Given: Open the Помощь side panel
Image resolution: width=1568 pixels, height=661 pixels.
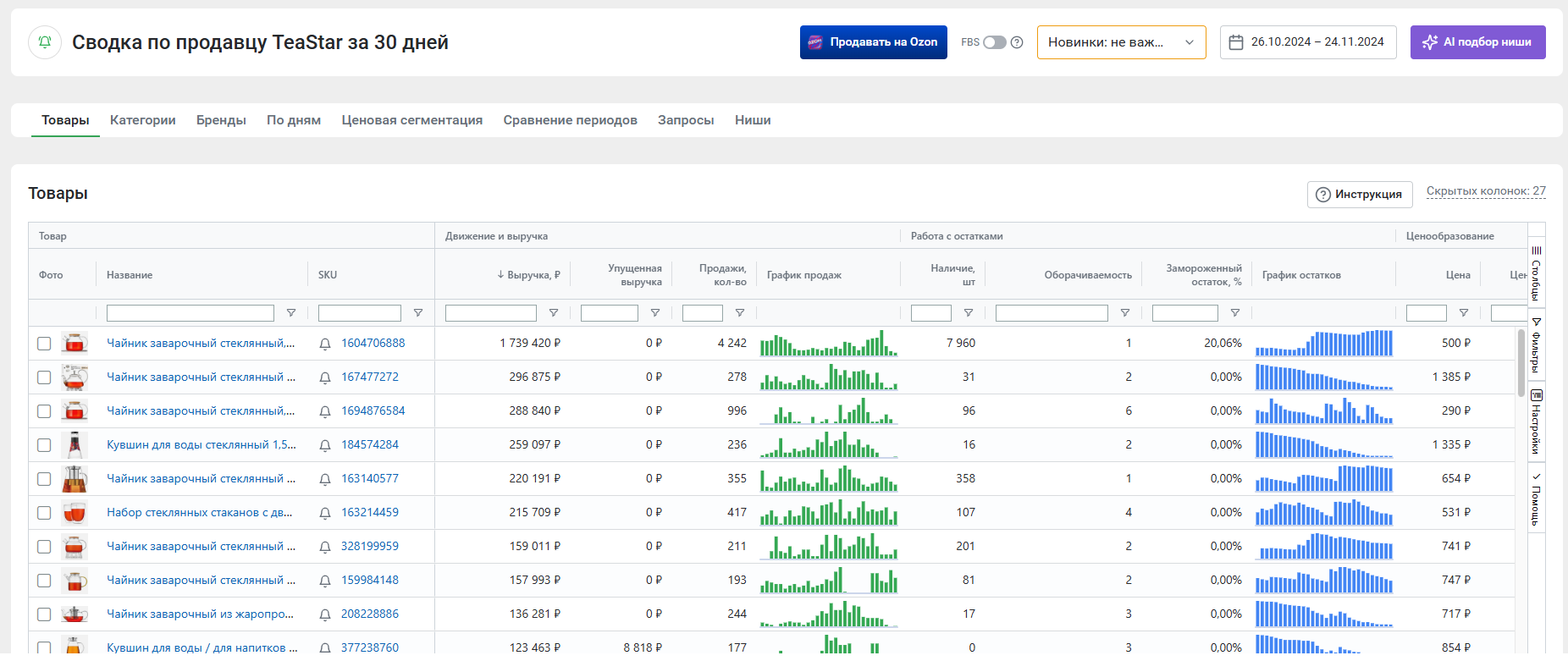Looking at the screenshot, I should pyautogui.click(x=1536, y=499).
